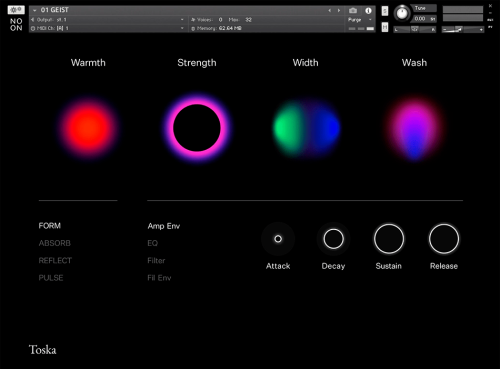
Task: Open the Purge dropdown menu
Action: coord(360,20)
